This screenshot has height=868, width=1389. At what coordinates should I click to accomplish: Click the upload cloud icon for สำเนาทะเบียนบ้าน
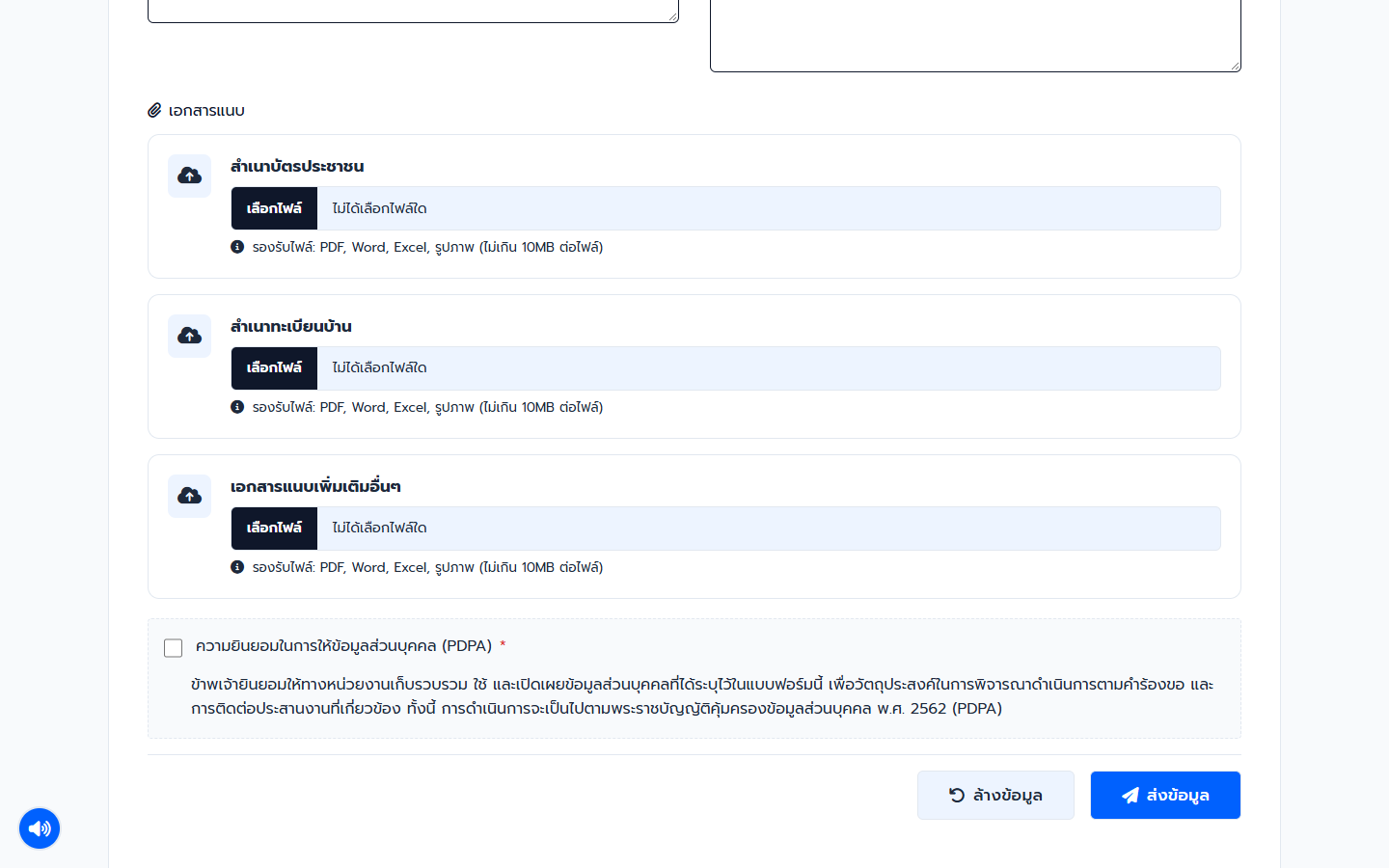pos(189,336)
